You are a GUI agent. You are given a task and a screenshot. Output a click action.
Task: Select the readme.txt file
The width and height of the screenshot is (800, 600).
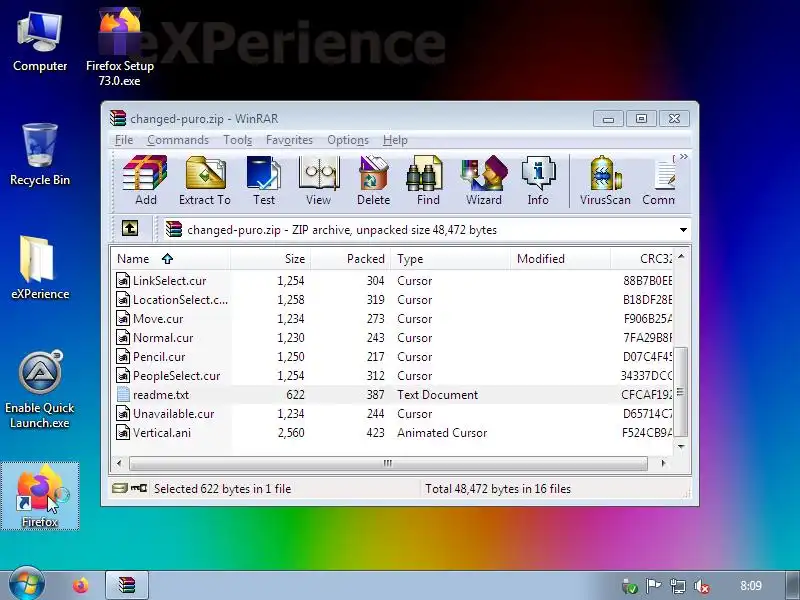393,395
